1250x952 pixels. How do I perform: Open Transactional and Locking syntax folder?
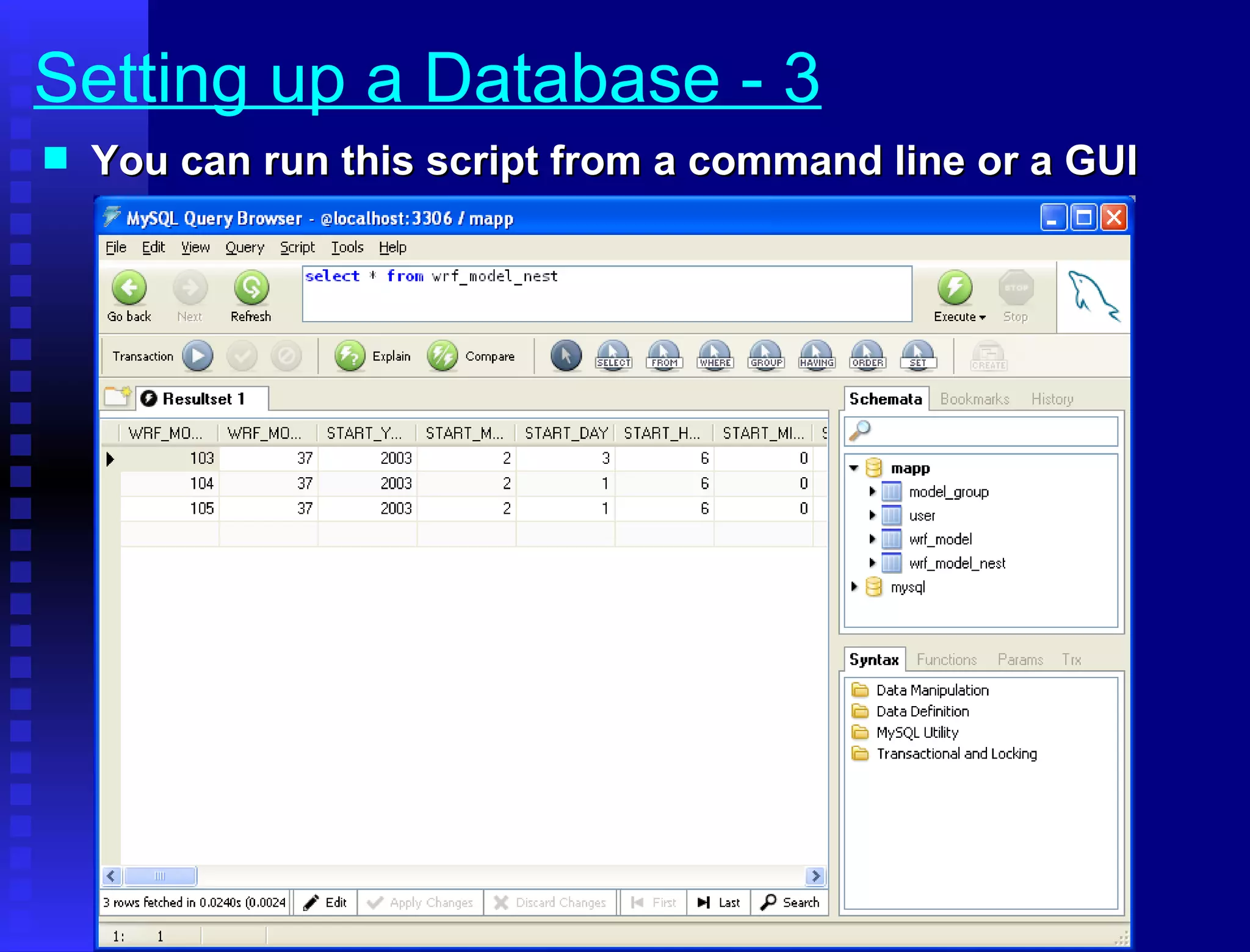(944, 754)
